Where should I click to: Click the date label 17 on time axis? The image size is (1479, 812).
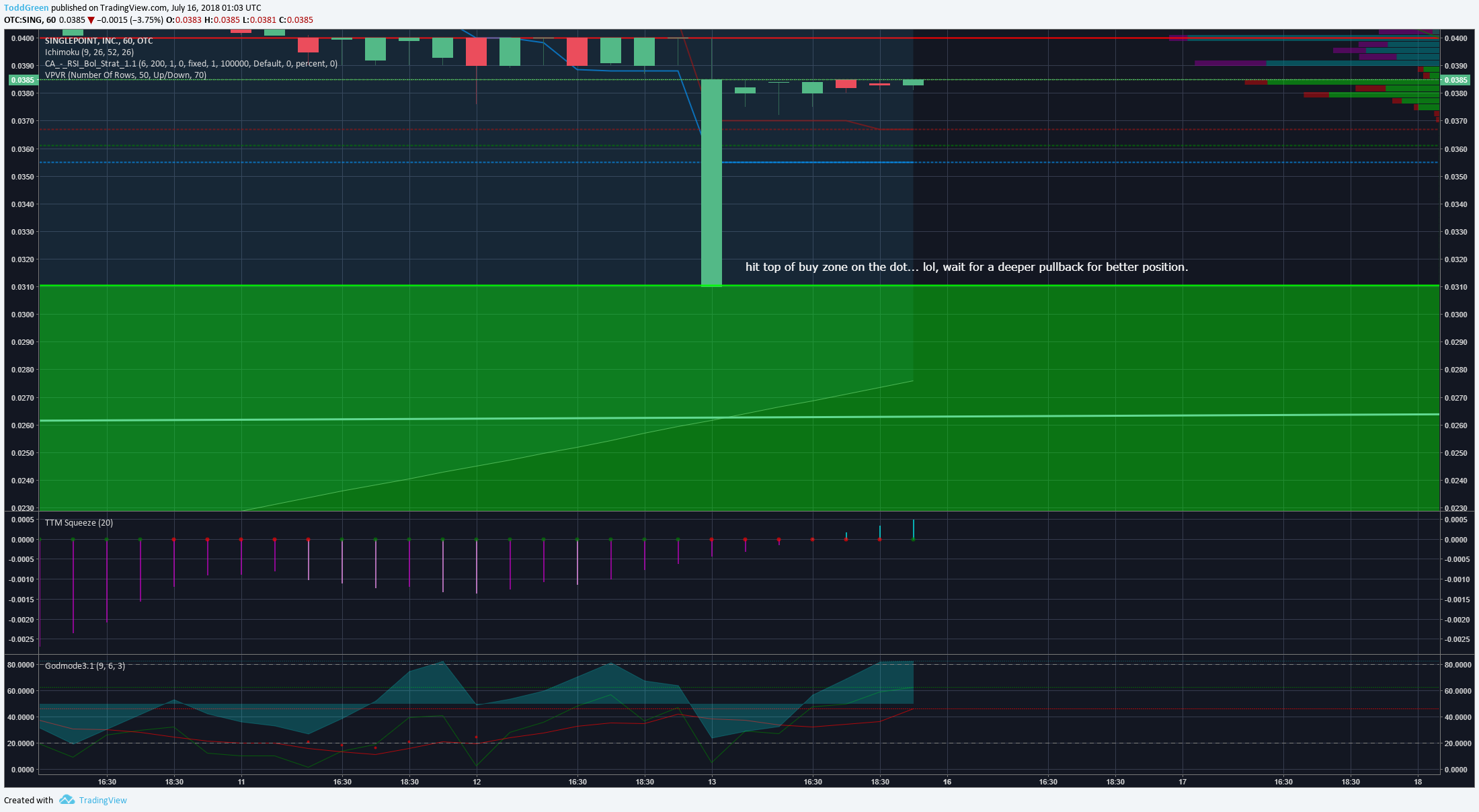1183,782
